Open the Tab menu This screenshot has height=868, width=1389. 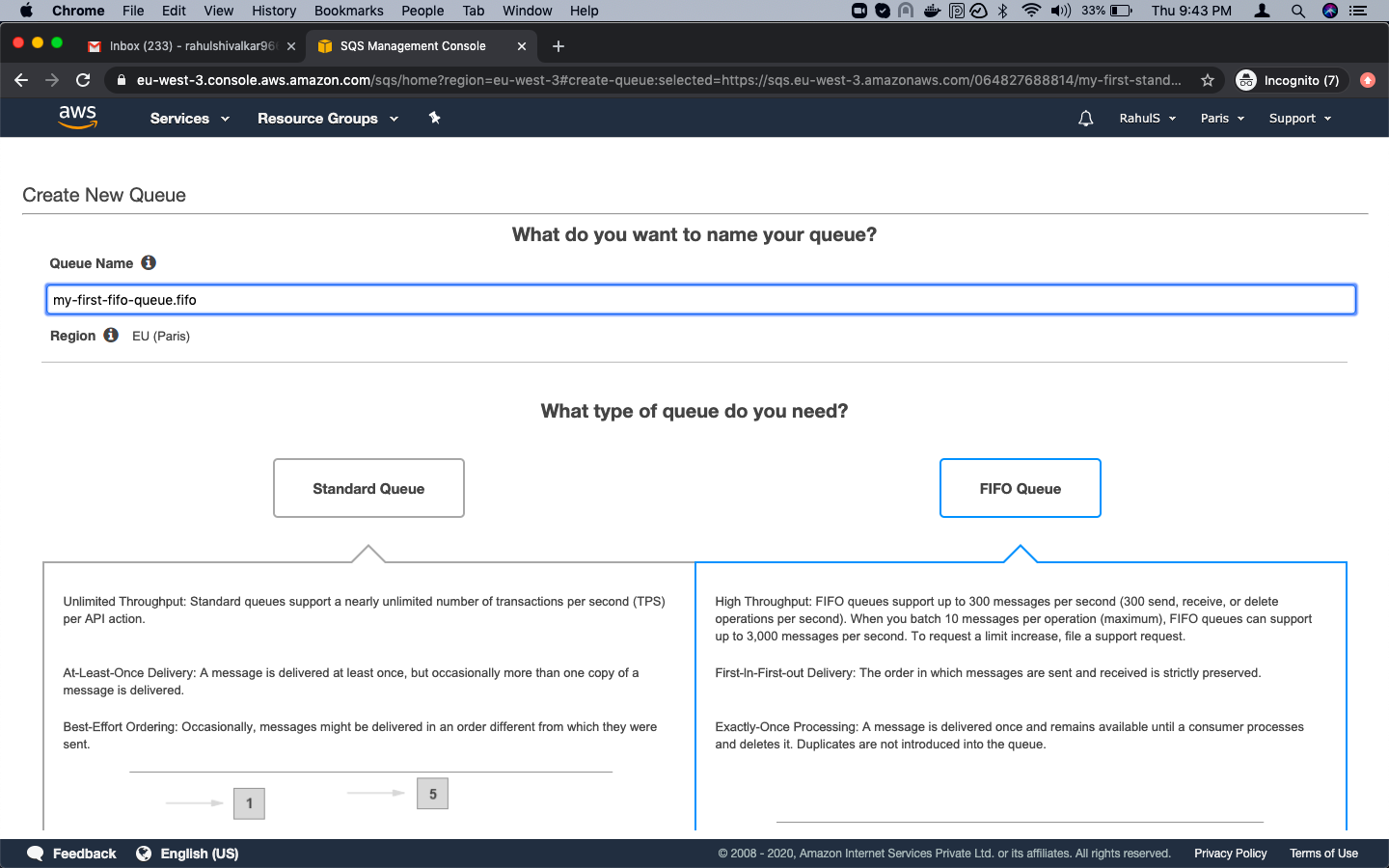474,11
